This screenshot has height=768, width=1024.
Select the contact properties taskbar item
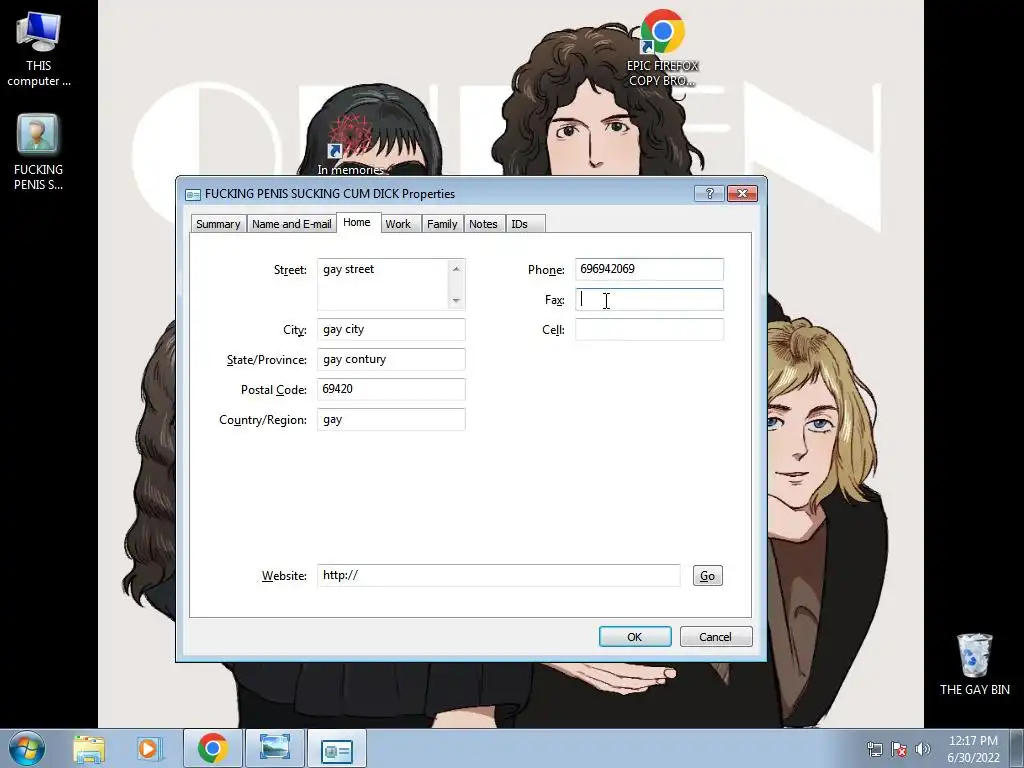point(337,750)
